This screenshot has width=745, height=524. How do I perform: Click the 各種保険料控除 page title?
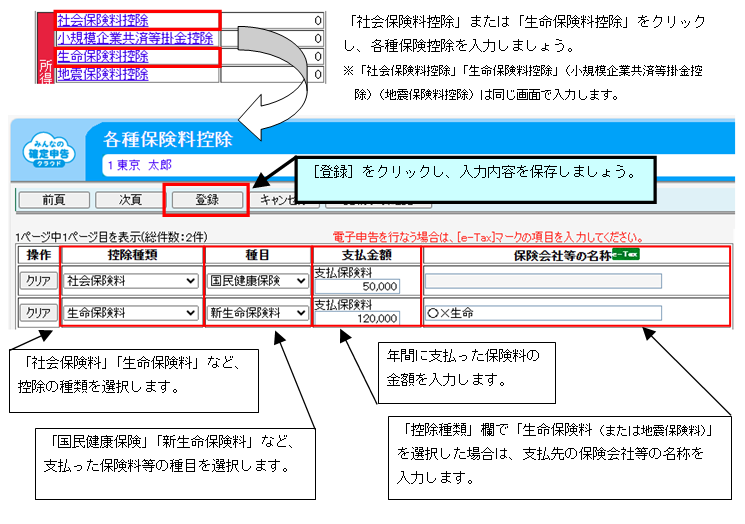(168, 139)
